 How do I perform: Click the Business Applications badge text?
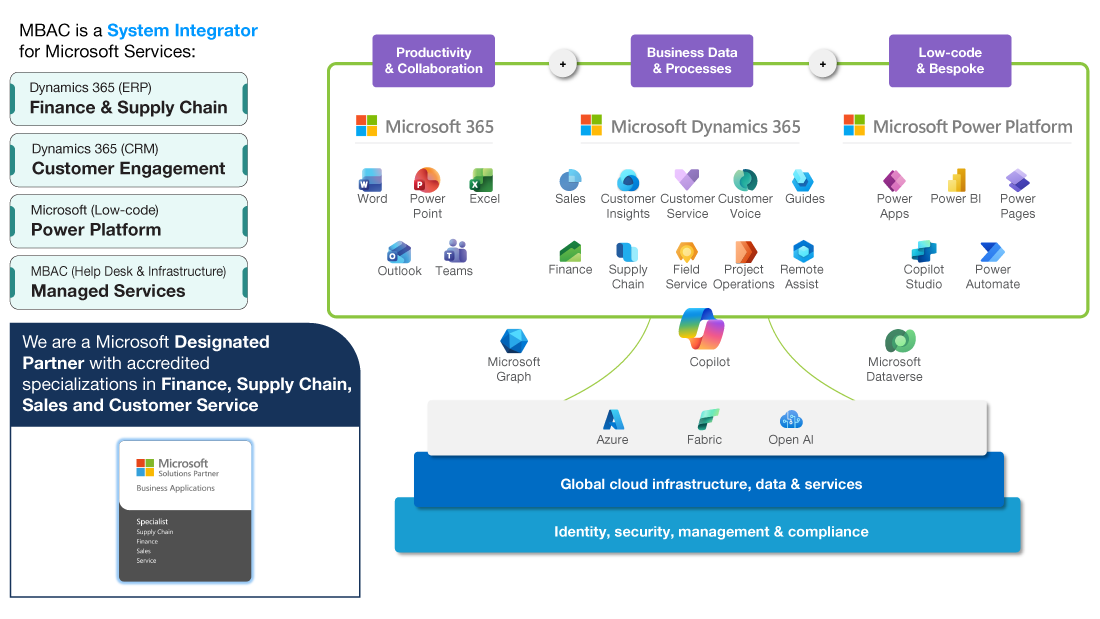175,488
